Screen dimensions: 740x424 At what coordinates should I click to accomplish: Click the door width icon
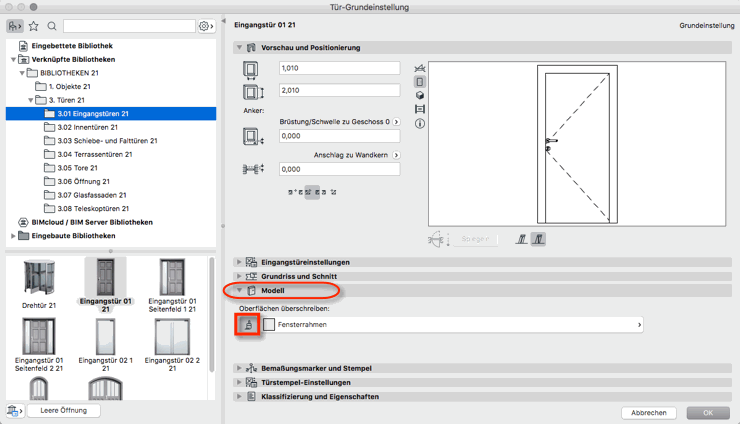(251, 69)
